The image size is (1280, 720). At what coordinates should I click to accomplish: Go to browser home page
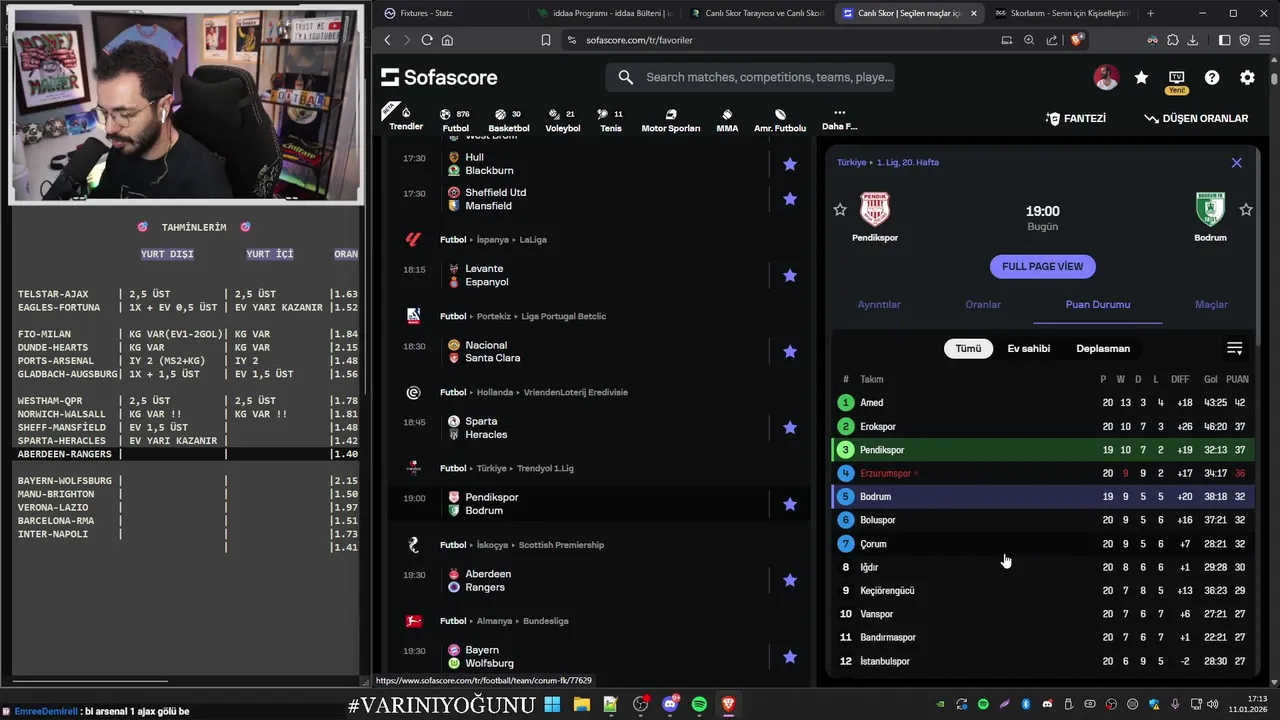coord(447,40)
